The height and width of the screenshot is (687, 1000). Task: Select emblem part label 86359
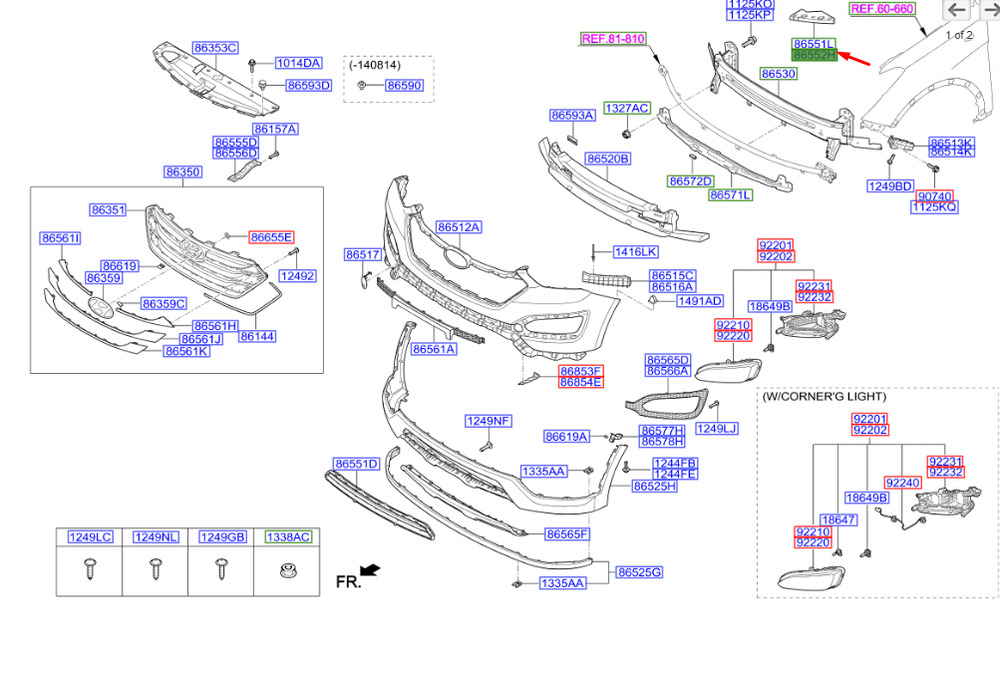point(103,278)
